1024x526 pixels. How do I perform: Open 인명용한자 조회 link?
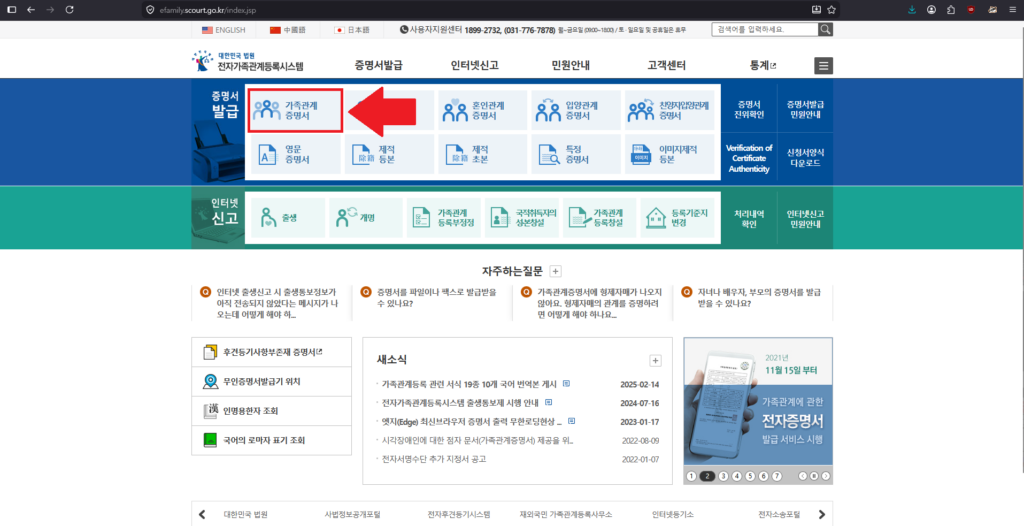coord(272,411)
